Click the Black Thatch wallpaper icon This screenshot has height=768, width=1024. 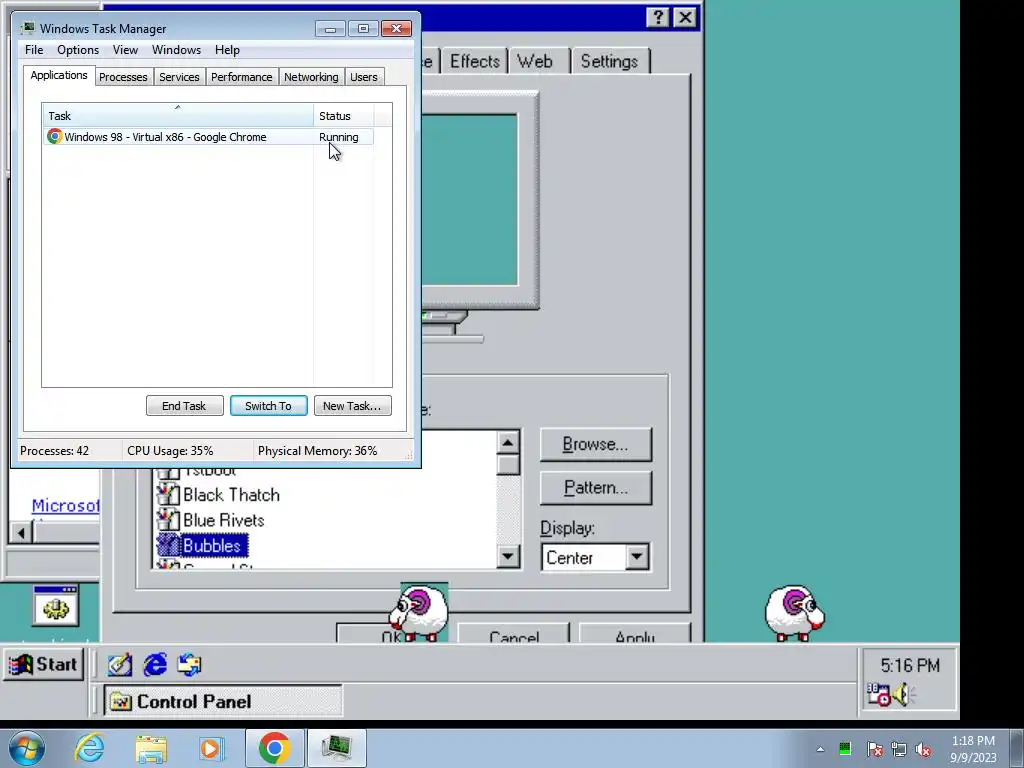(x=168, y=494)
